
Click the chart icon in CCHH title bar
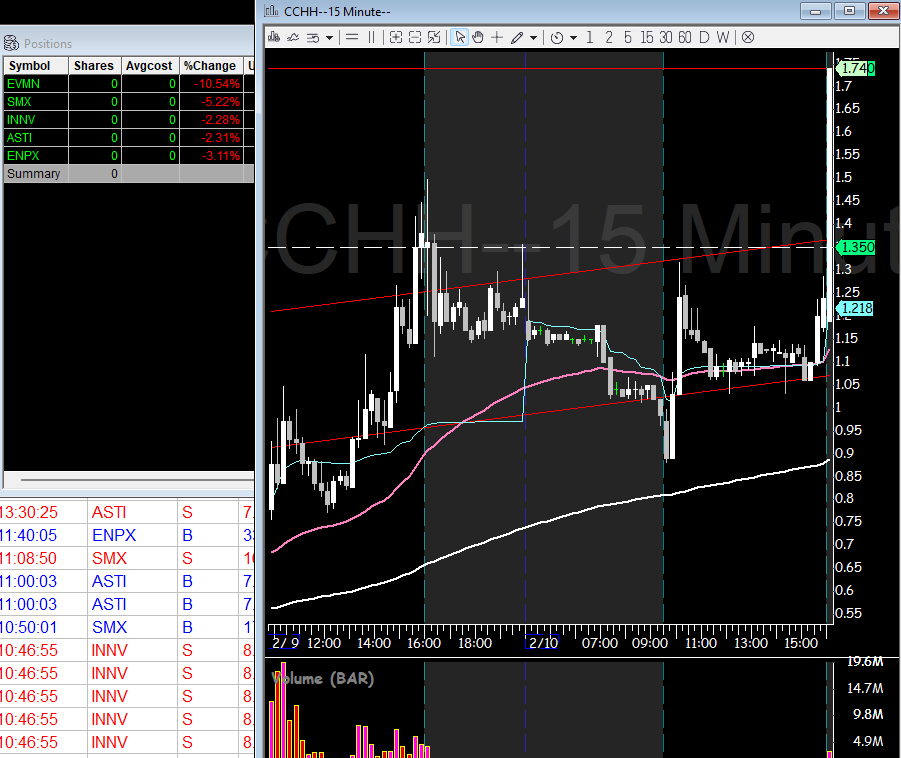tap(272, 11)
